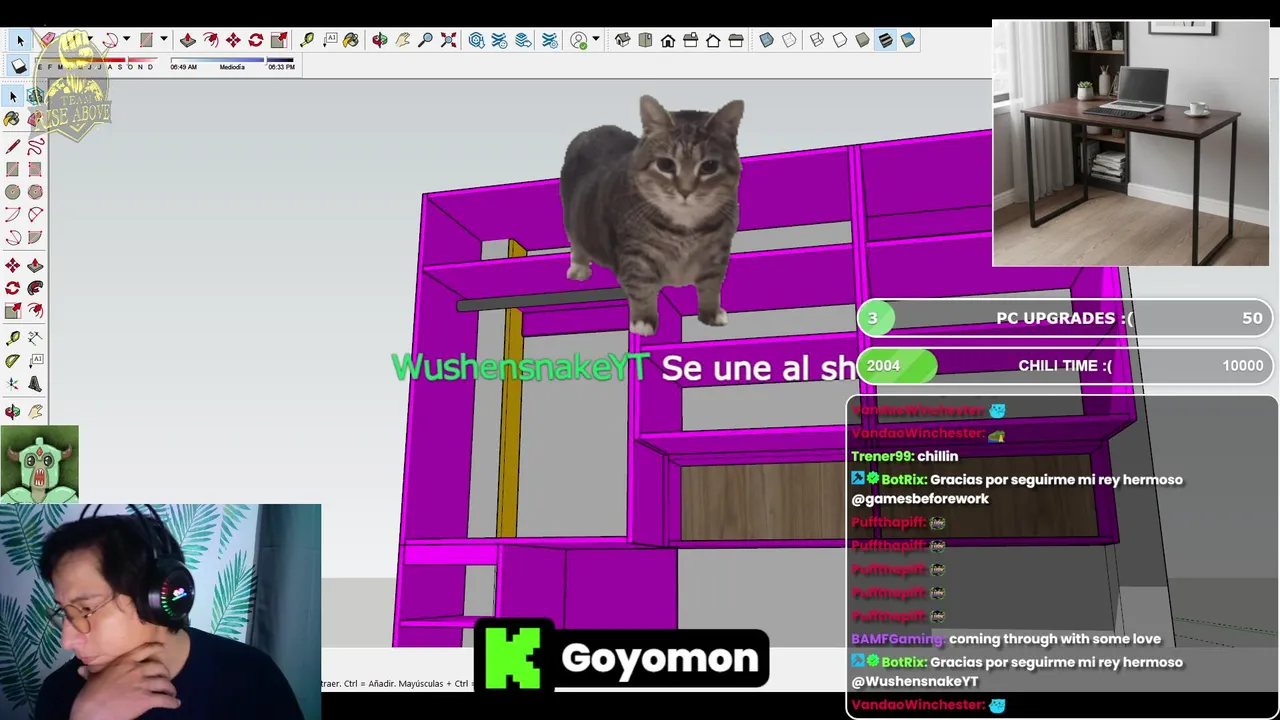
Task: Toggle X-Ray face style
Action: [x=766, y=40]
